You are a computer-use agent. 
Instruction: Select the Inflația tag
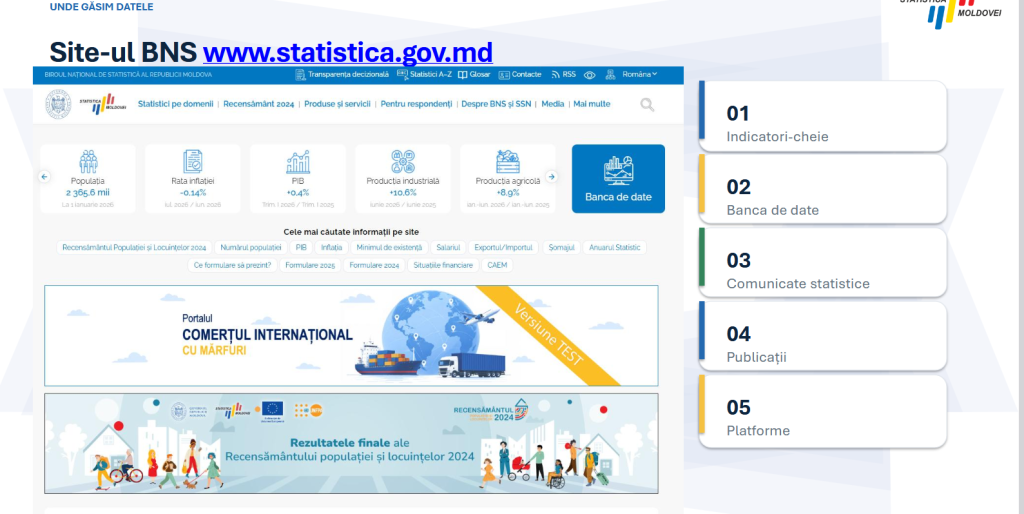pos(332,248)
